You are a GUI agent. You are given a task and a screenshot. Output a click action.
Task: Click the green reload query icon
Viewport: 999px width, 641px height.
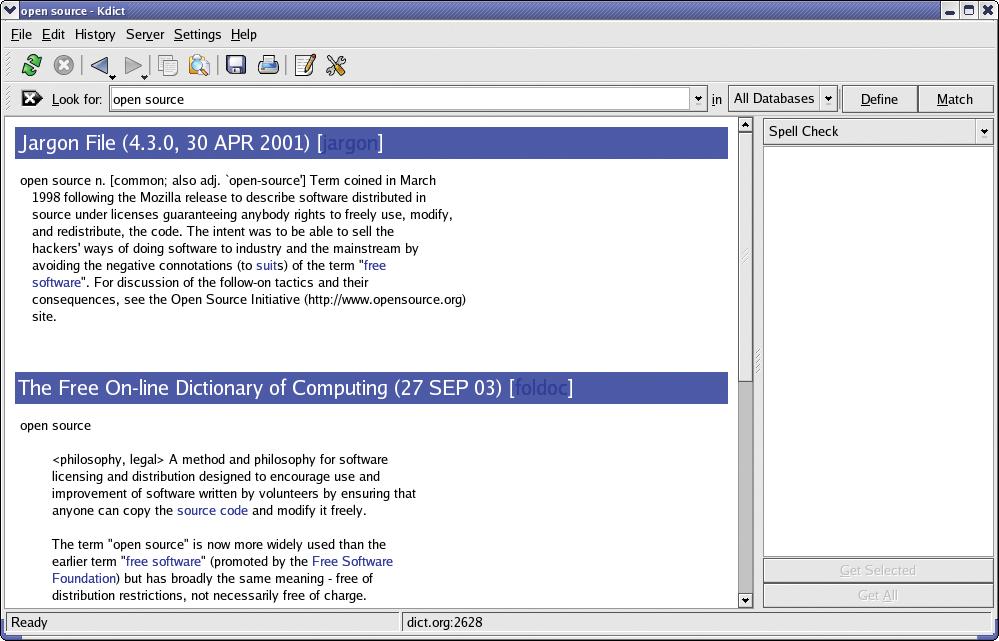pos(31,65)
